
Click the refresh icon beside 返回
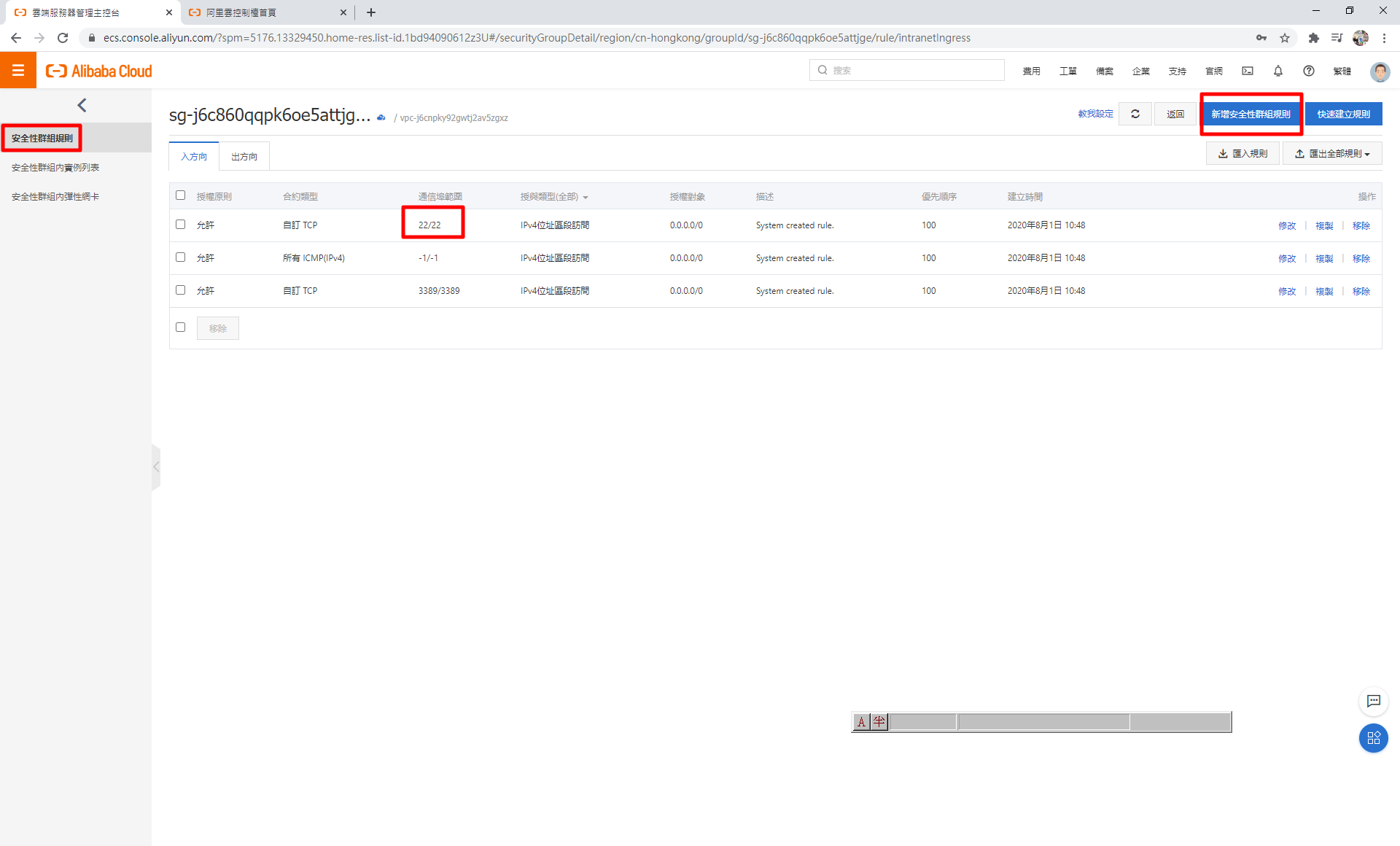1135,114
